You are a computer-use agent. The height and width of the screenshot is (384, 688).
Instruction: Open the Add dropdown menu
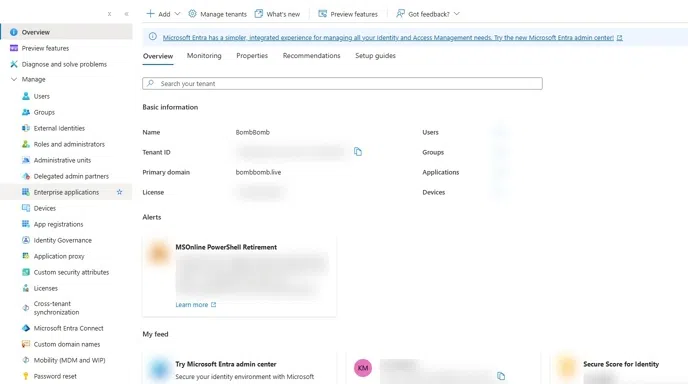click(163, 14)
